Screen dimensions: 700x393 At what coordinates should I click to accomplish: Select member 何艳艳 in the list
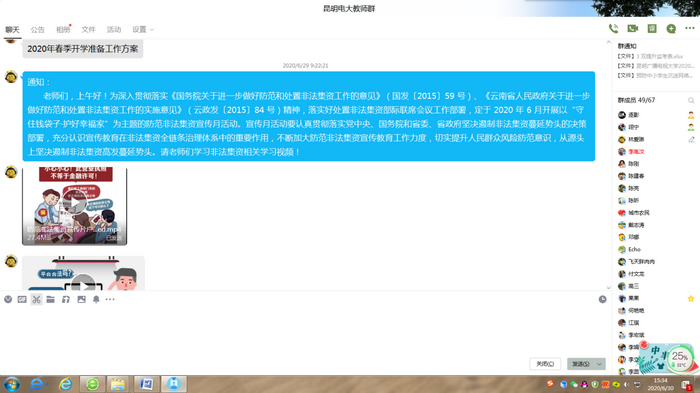pyautogui.click(x=631, y=310)
